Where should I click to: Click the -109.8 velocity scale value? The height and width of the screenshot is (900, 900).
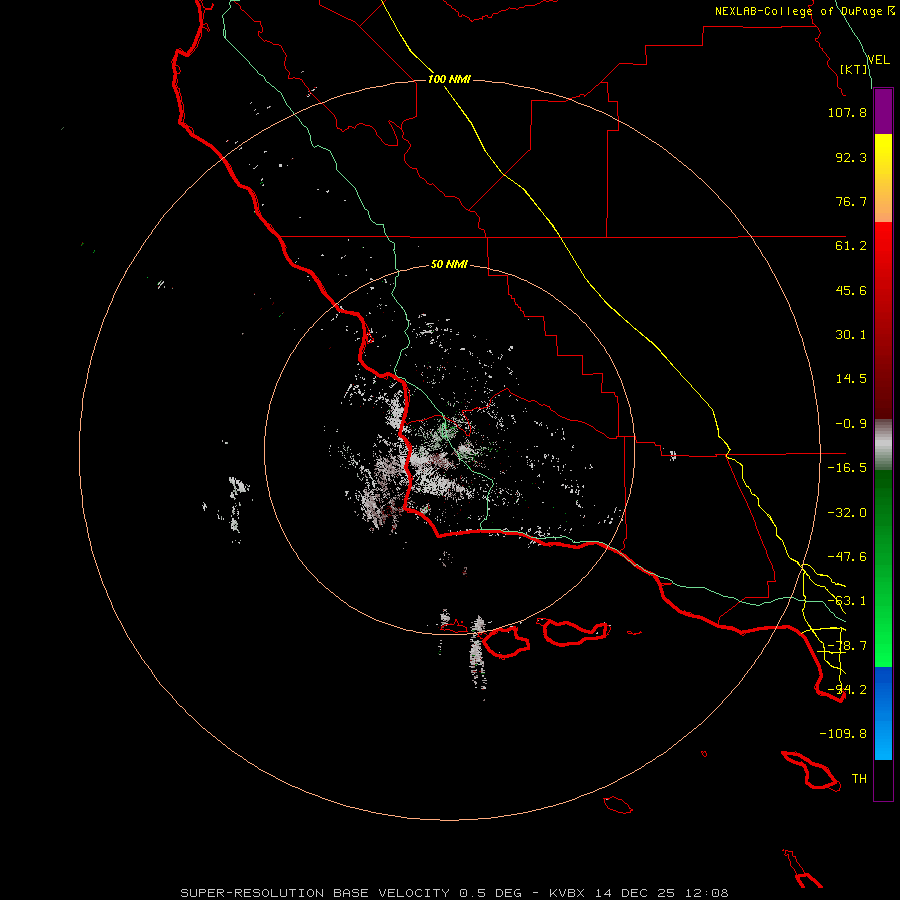coord(843,734)
